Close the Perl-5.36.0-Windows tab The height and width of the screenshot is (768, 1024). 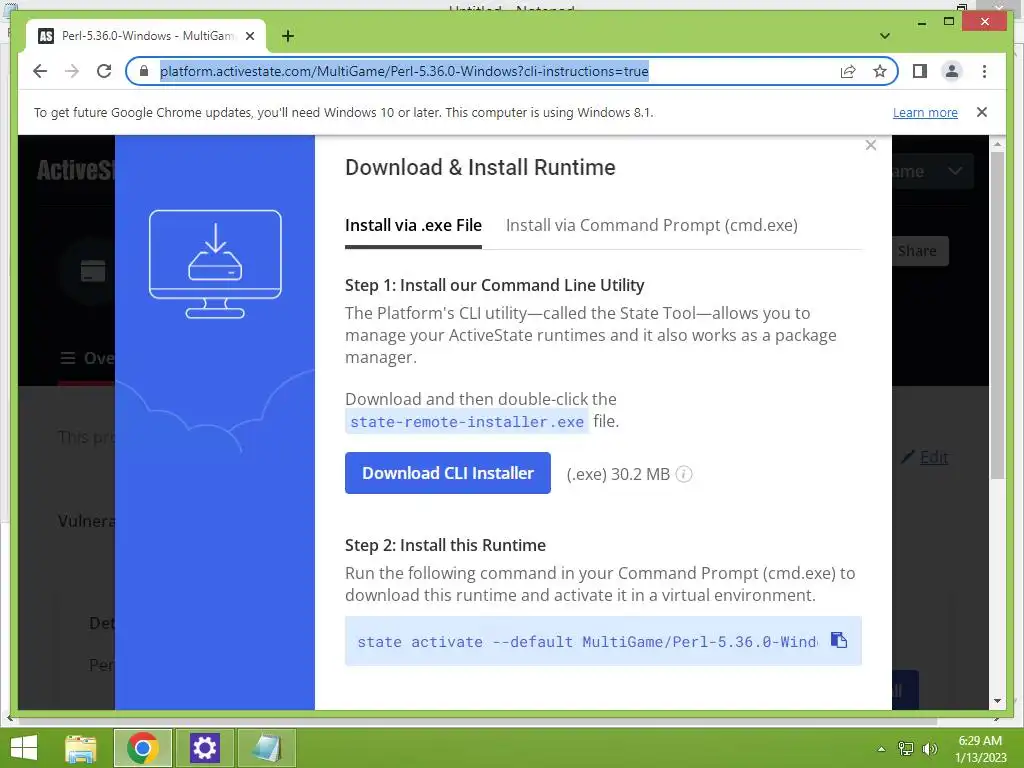coord(249,36)
